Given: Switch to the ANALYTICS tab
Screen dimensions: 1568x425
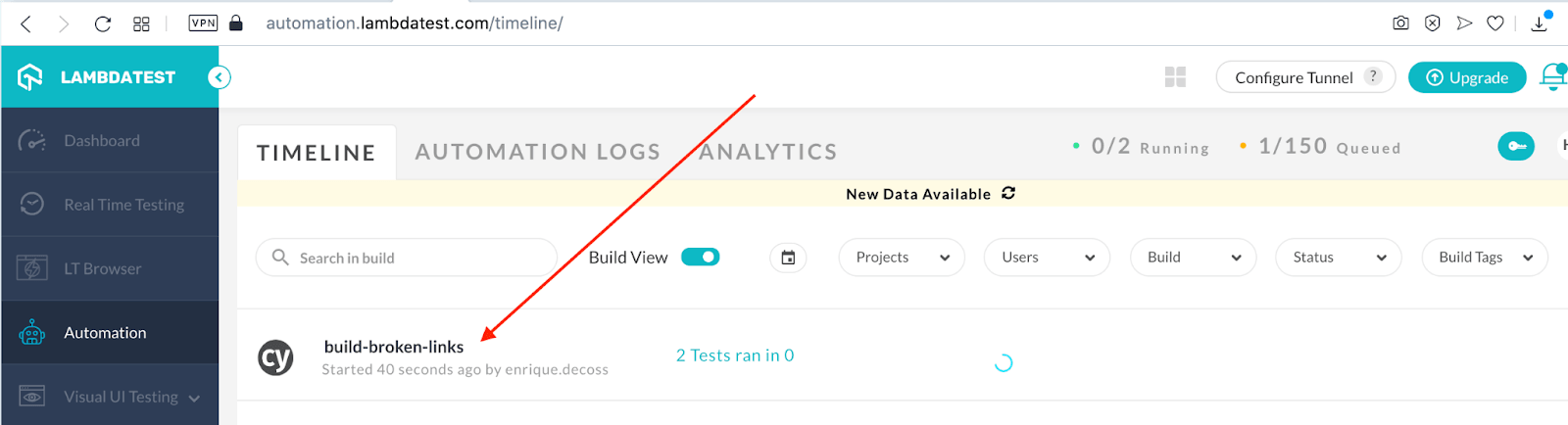Looking at the screenshot, I should pyautogui.click(x=768, y=152).
